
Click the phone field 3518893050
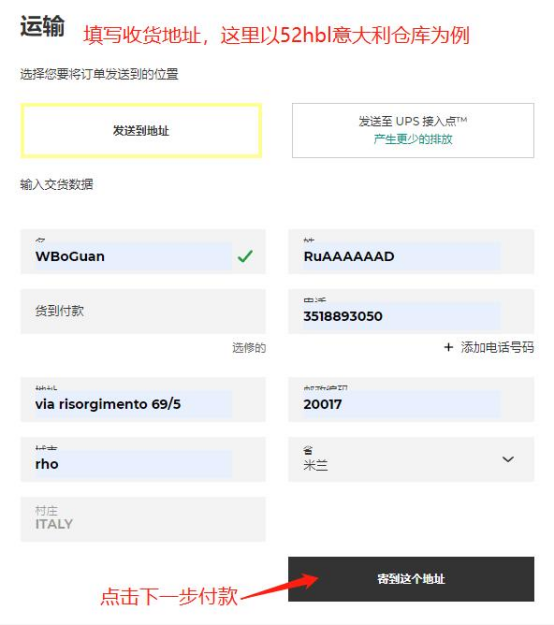[411, 311]
